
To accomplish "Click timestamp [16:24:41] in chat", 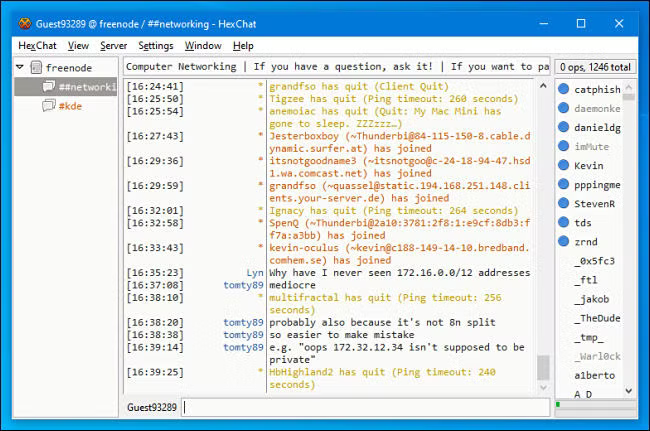I will (155, 87).
